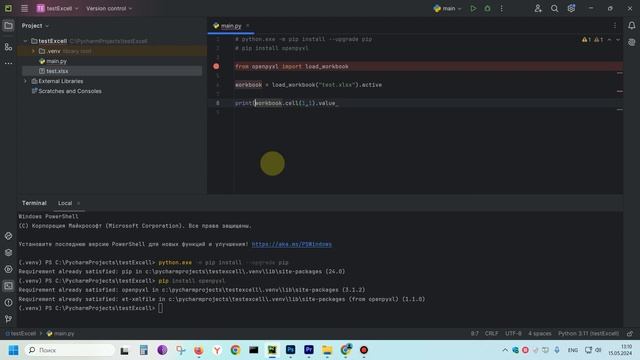Screen dimensions: 640x360
Task: Go to next highlighted error arrow
Action: point(618,40)
